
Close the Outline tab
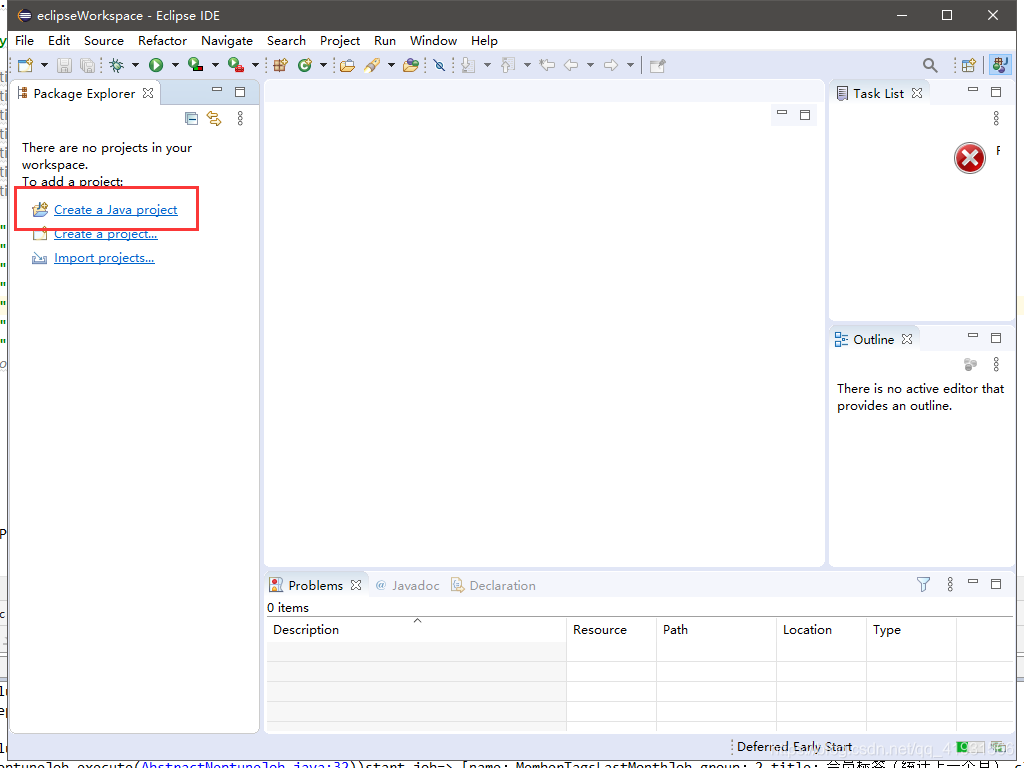[x=907, y=339]
